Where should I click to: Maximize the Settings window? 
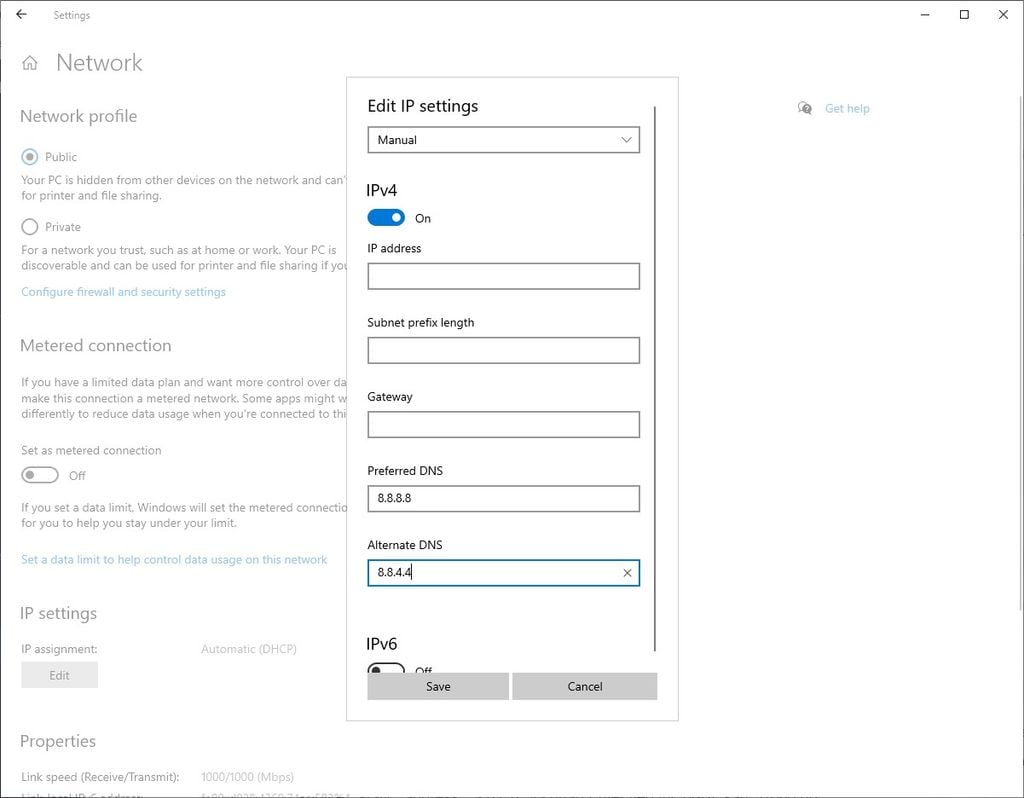pyautogui.click(x=964, y=14)
